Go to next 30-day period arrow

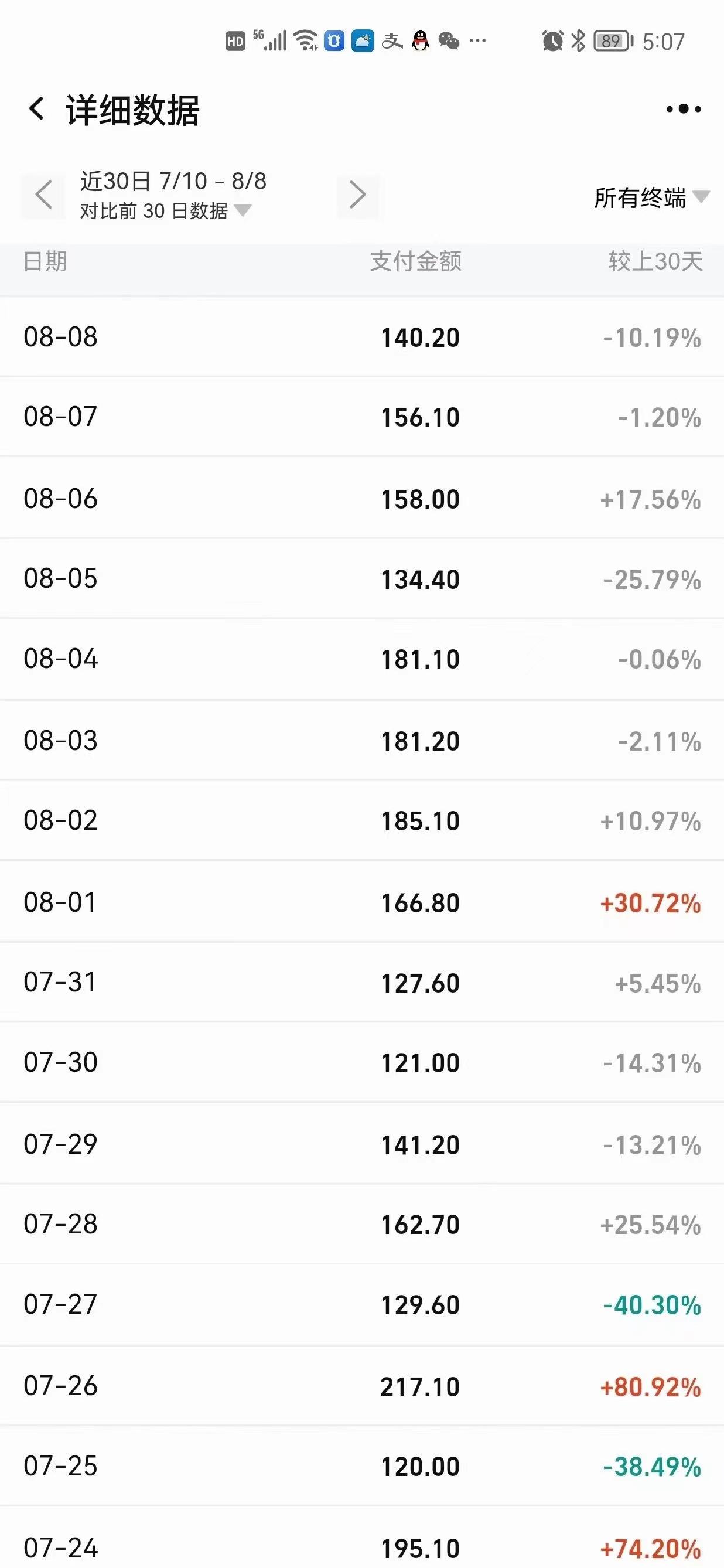pyautogui.click(x=358, y=195)
